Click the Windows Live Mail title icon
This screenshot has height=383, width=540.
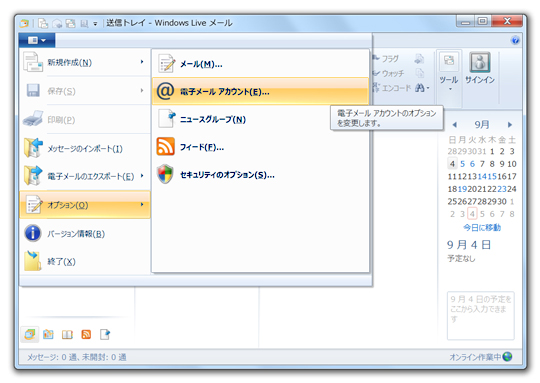coord(24,23)
